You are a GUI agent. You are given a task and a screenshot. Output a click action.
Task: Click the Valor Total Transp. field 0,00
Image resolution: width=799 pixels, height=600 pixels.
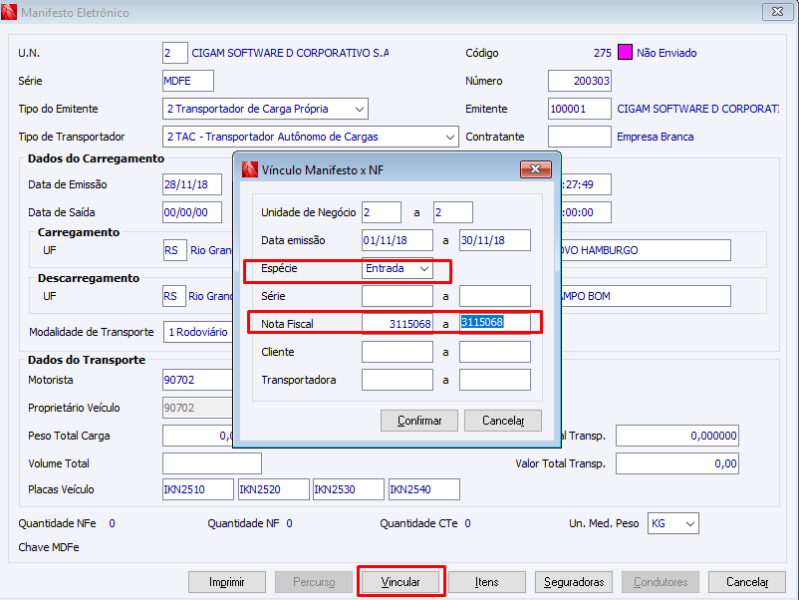coord(677,463)
